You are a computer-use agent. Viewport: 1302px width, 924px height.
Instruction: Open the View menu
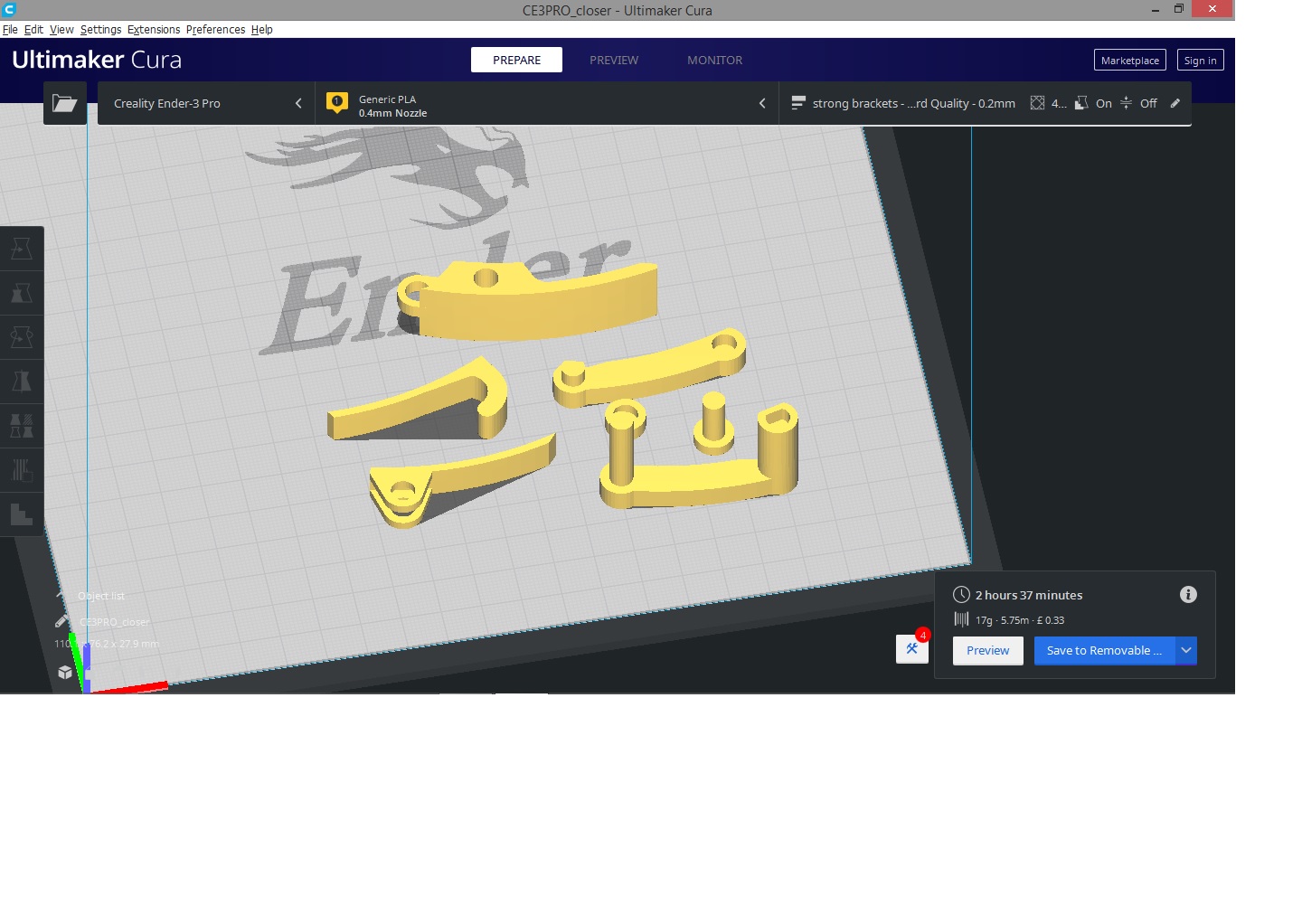tap(61, 29)
